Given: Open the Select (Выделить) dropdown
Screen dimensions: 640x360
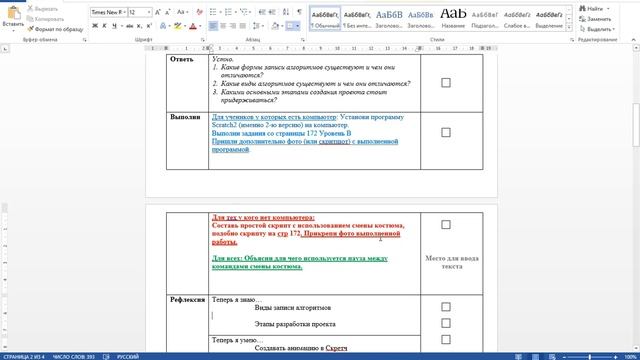Looking at the screenshot, I should coord(597,29).
